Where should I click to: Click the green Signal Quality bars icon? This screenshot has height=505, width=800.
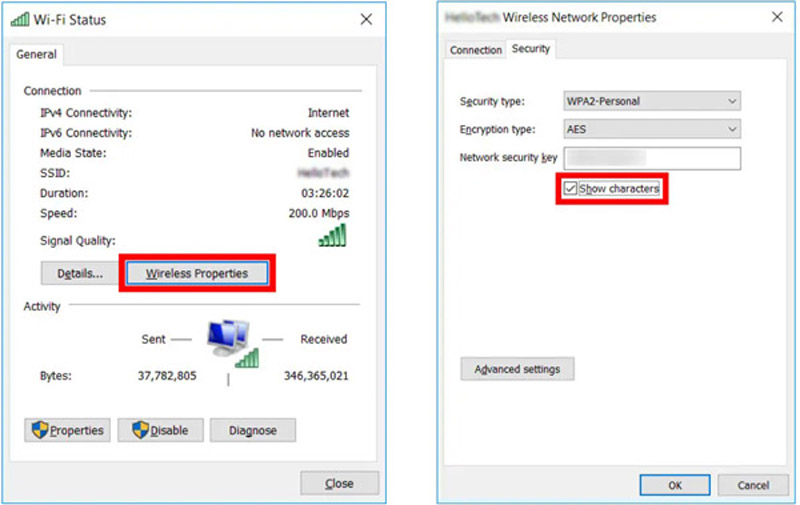pyautogui.click(x=332, y=236)
